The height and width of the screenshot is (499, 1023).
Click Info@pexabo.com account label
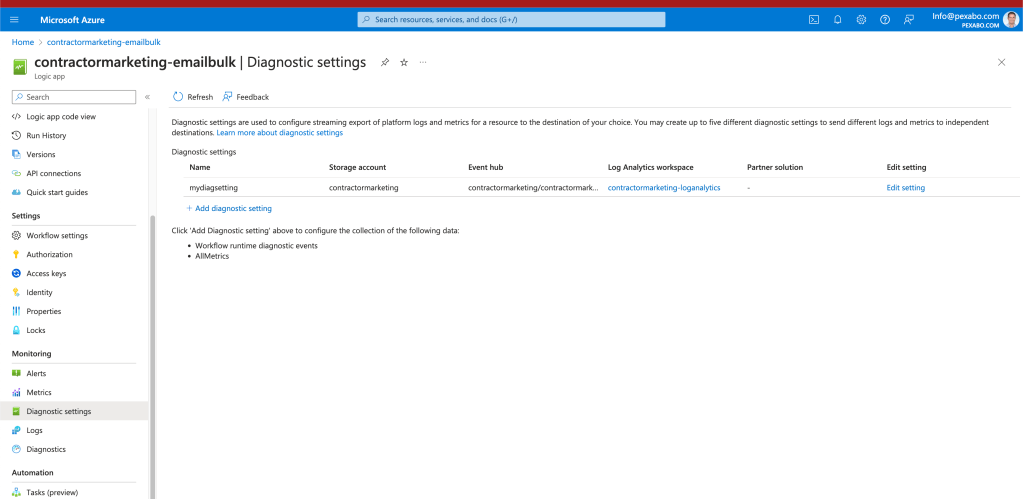click(x=966, y=16)
